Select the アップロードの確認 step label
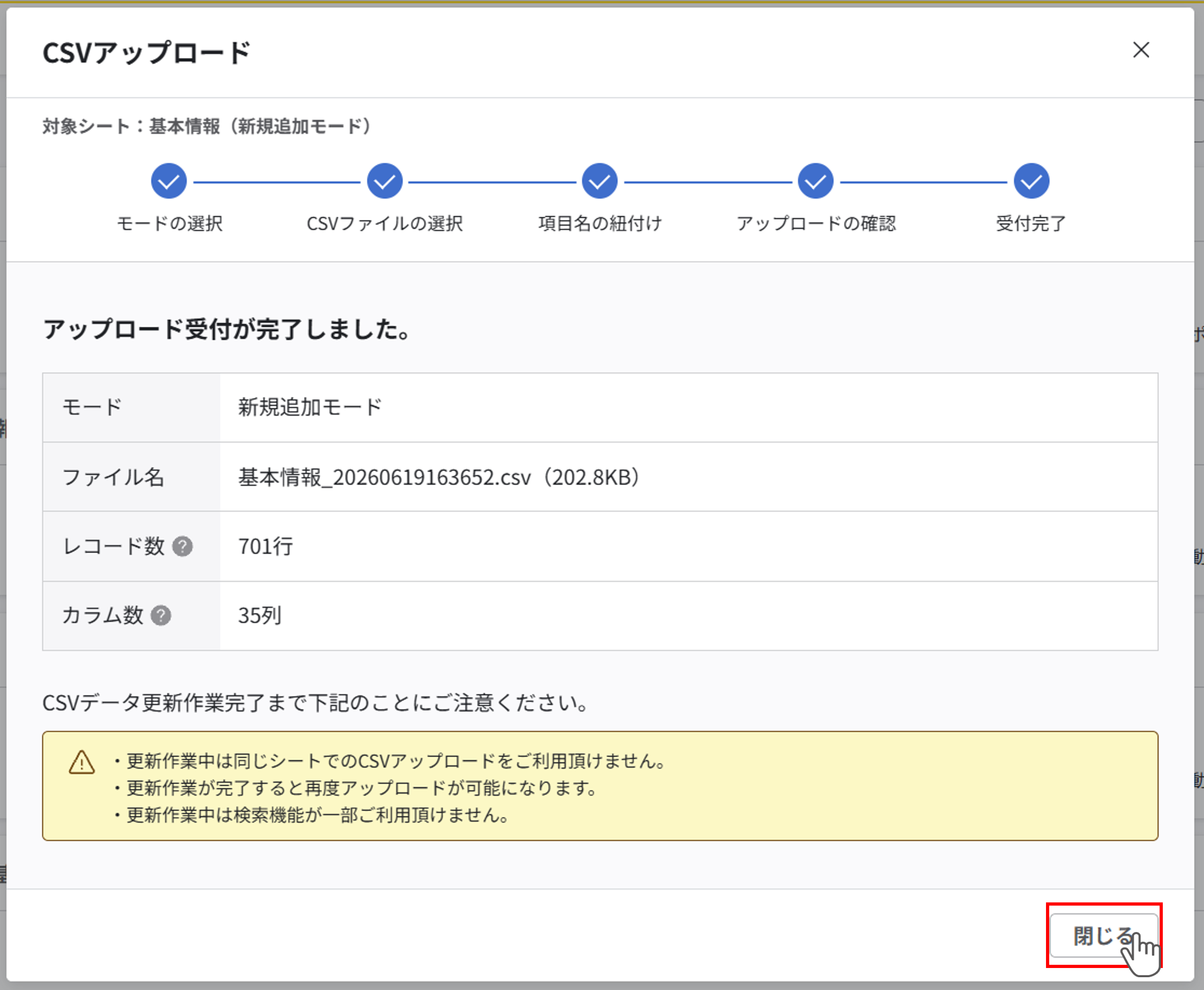 [x=816, y=224]
